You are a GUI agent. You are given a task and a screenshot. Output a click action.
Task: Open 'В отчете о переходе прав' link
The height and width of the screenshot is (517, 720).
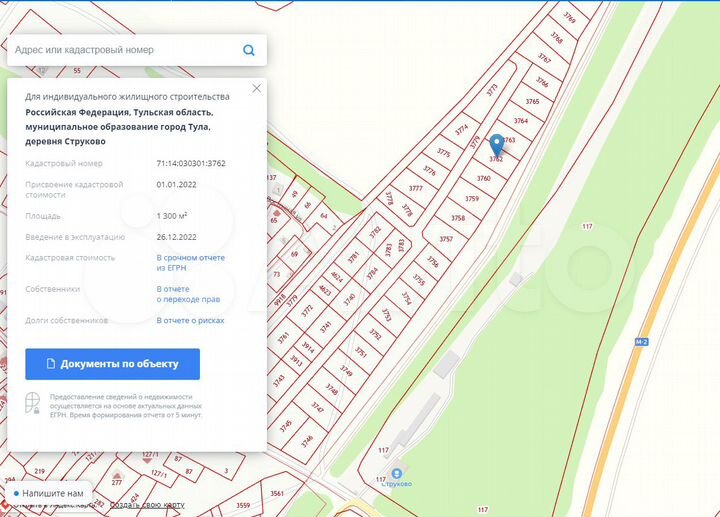click(188, 294)
